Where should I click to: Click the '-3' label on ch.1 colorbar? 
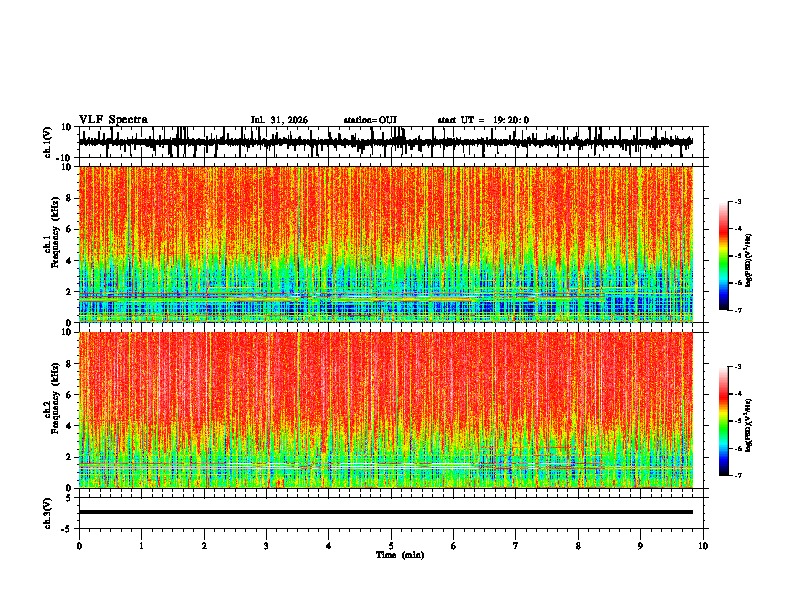pyautogui.click(x=737, y=201)
